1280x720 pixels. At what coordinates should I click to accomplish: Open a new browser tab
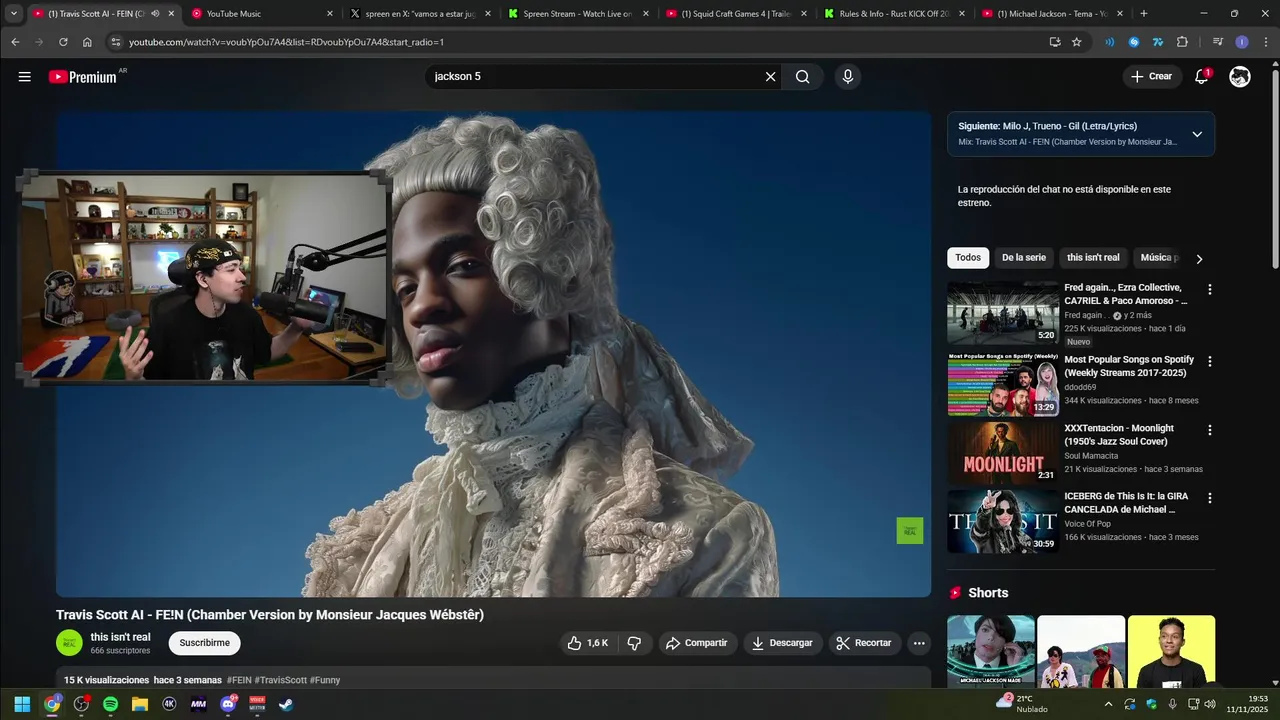coord(1144,14)
